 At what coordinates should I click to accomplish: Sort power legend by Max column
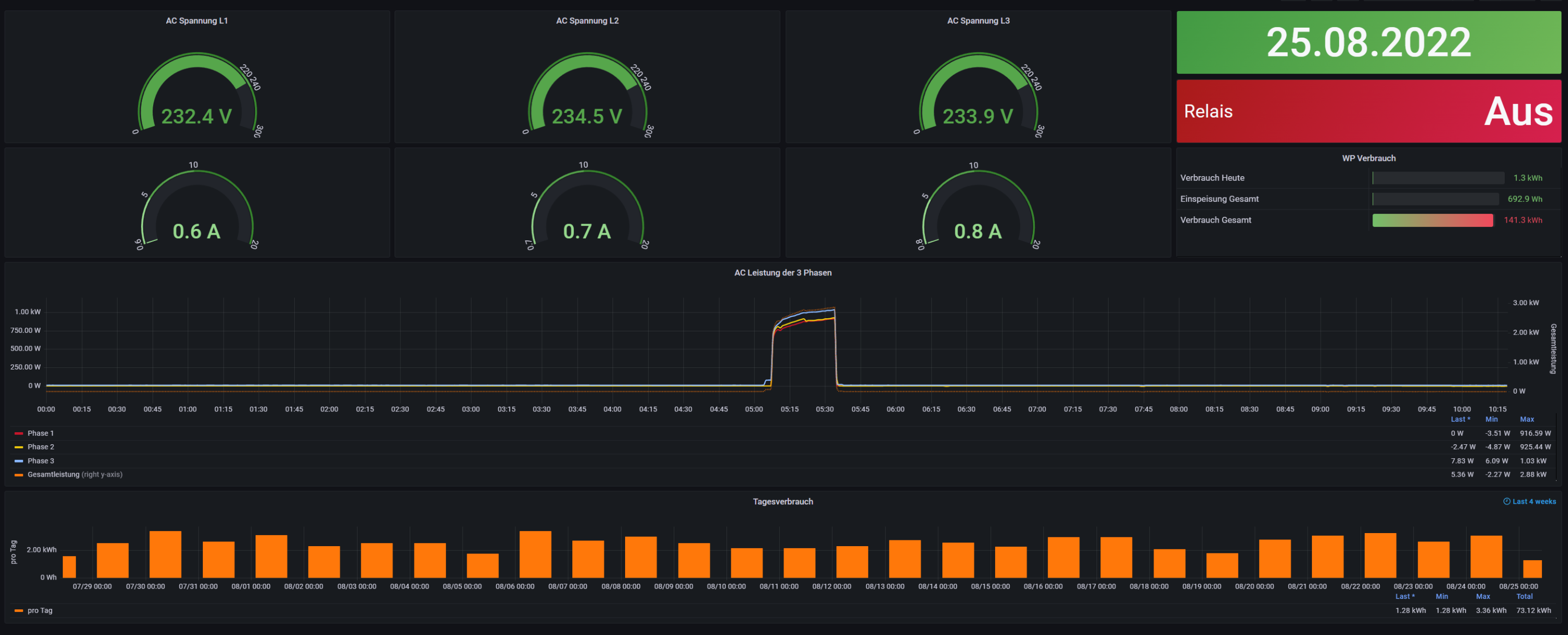coord(1527,420)
